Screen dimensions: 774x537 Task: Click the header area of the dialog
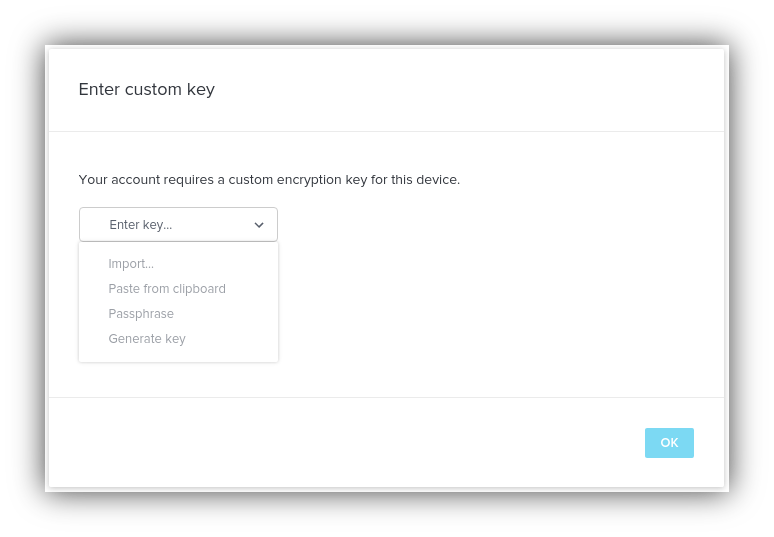coord(450,89)
